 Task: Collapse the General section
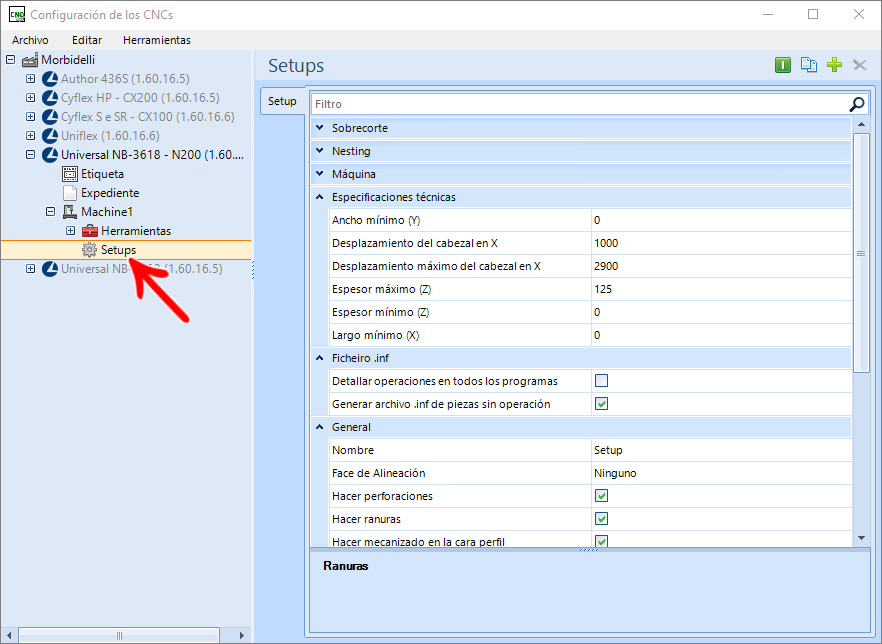tap(320, 427)
